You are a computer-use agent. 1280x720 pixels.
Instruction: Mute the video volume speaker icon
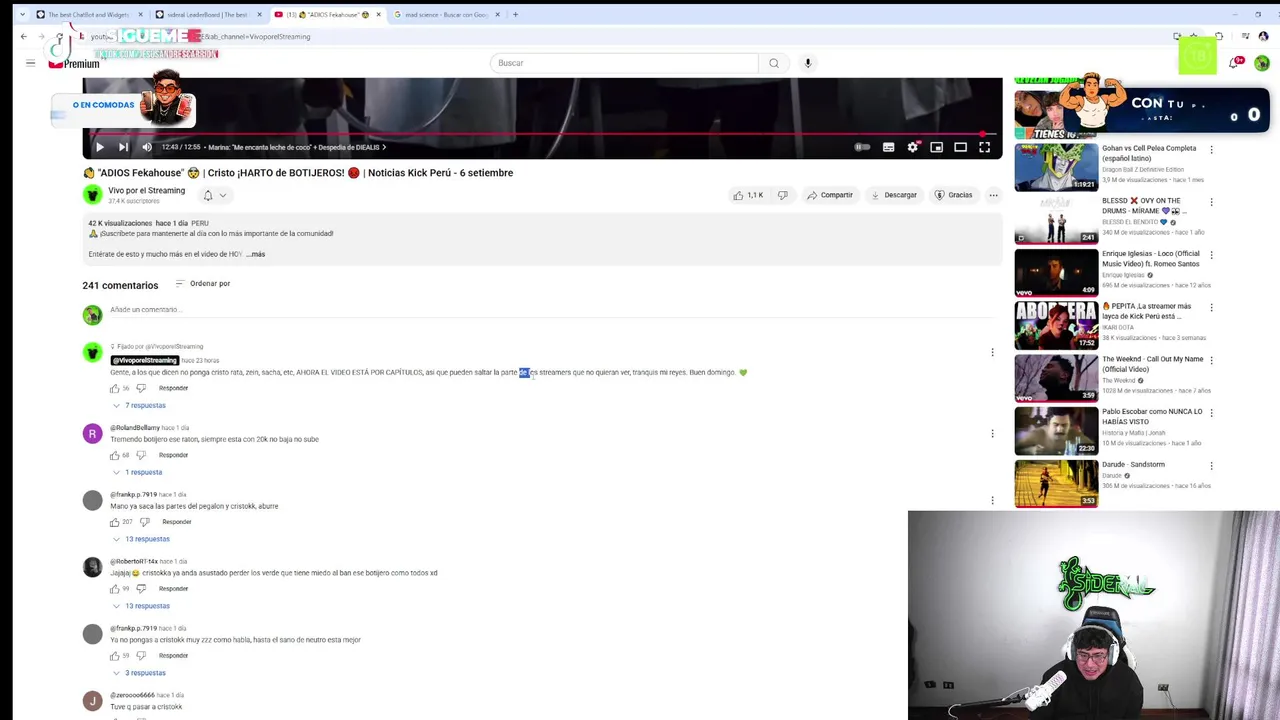[x=147, y=147]
